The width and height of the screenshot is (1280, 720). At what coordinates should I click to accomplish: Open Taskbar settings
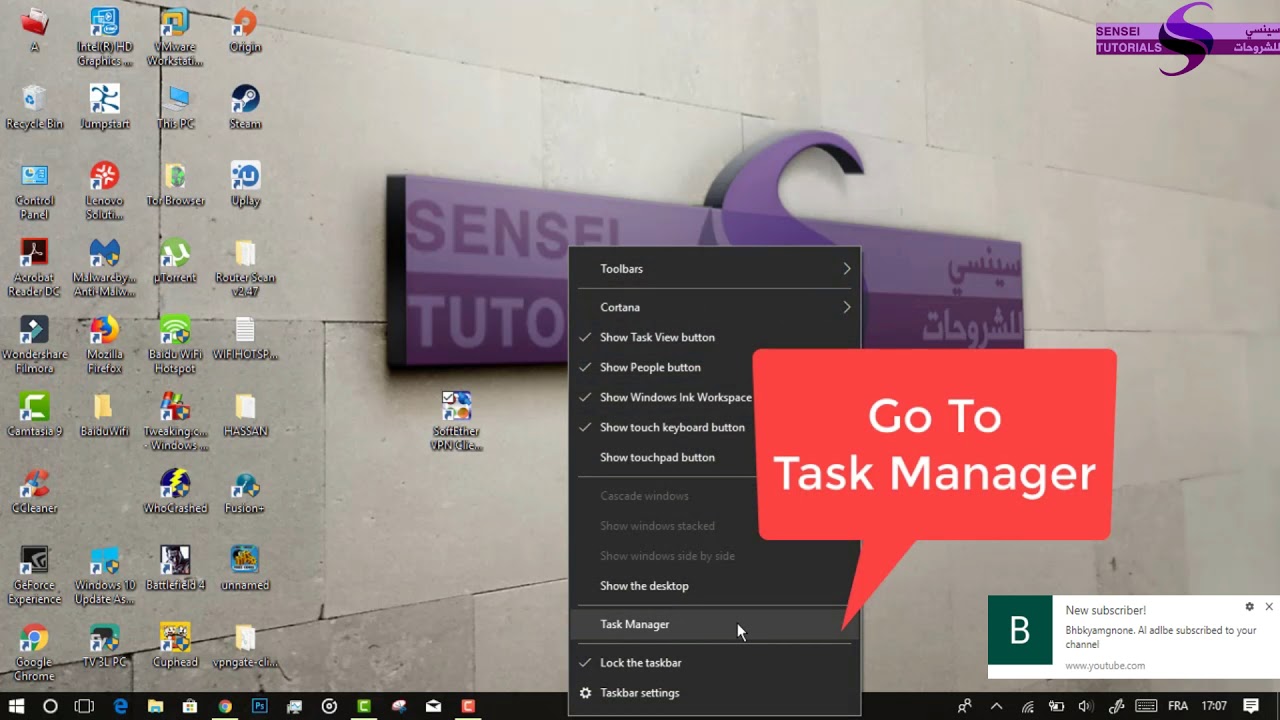point(714,692)
